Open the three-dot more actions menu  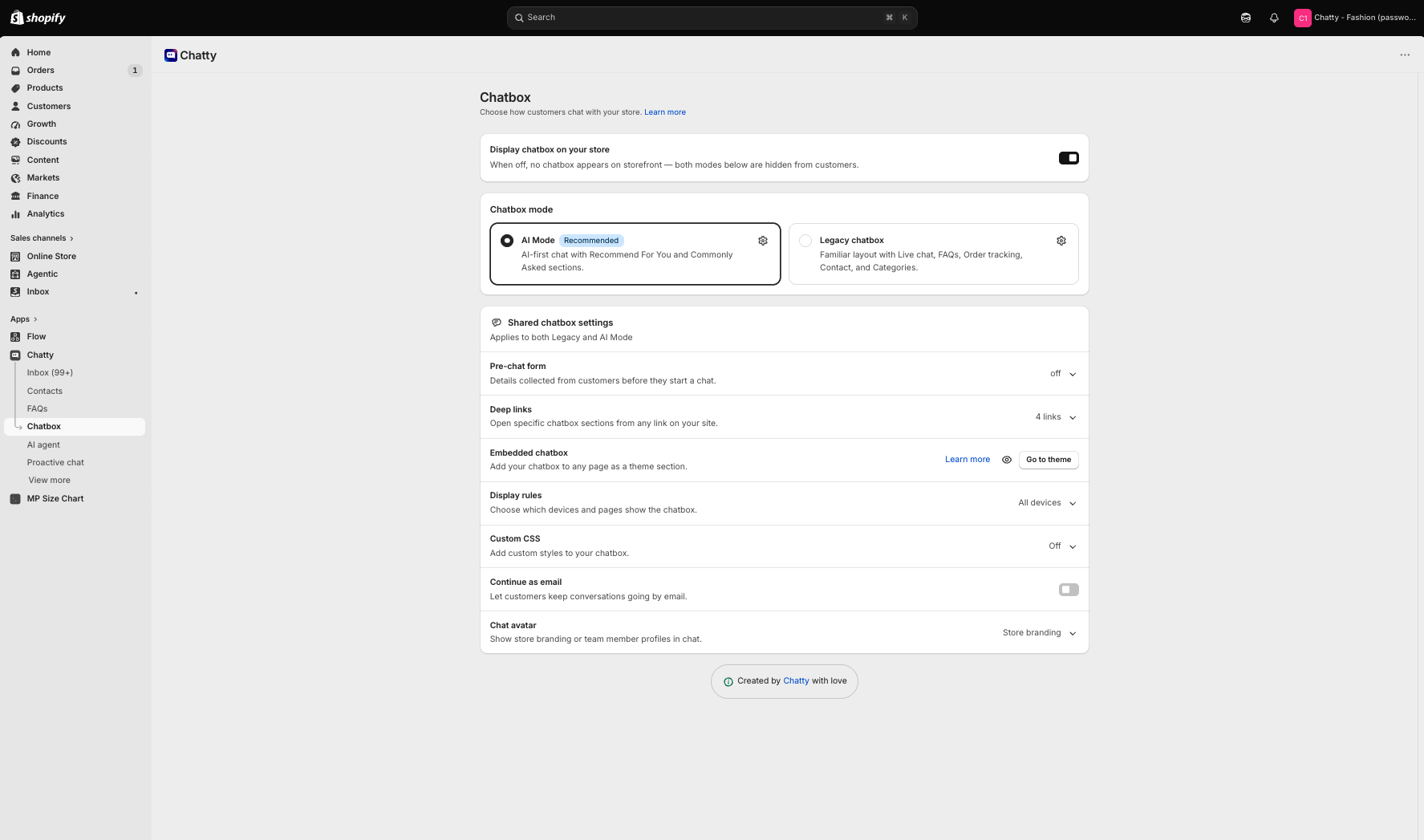tap(1405, 55)
